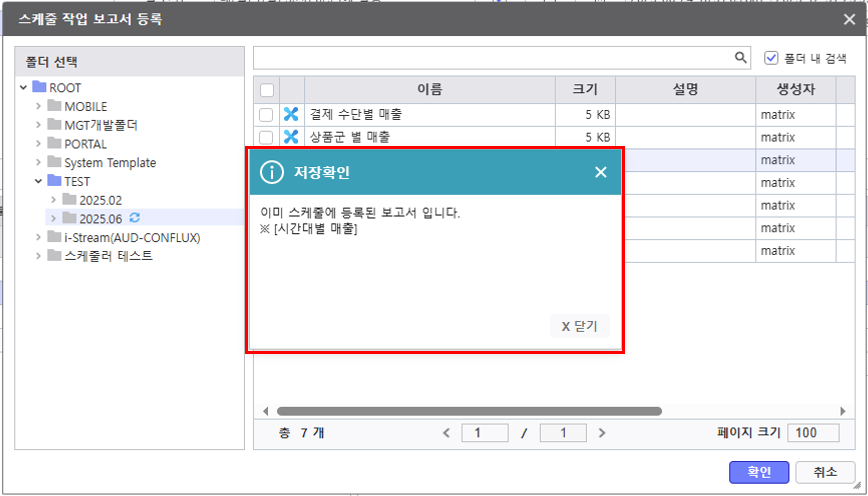Image resolution: width=868 pixels, height=496 pixels.
Task: Click the TEST folder icon
Action: (x=54, y=180)
